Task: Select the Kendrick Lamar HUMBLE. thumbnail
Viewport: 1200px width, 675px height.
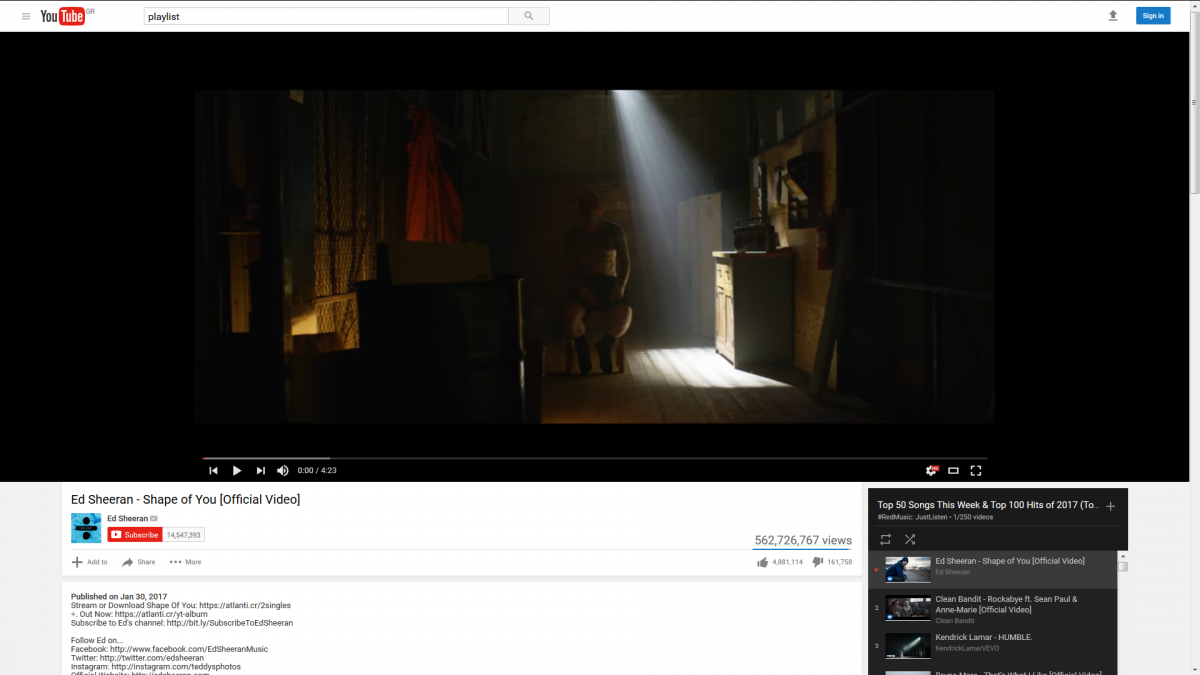Action: (x=908, y=646)
